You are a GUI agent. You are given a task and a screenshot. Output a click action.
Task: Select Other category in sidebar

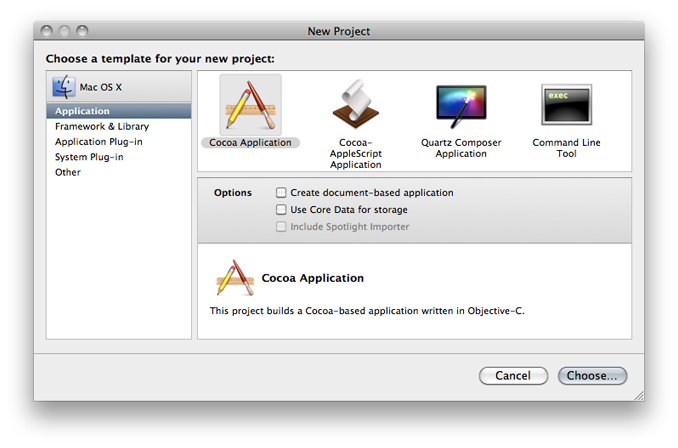(x=68, y=172)
